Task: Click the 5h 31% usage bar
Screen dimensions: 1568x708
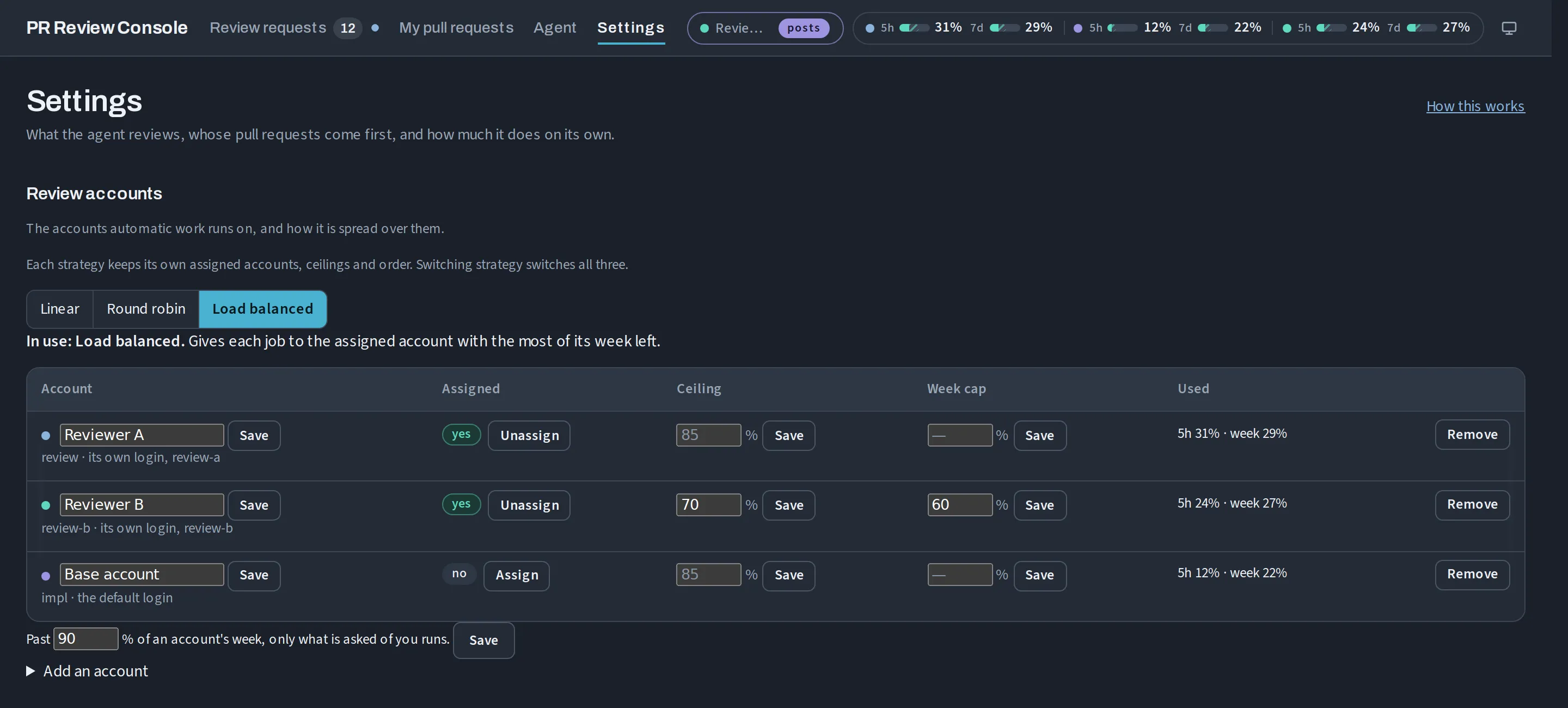Action: tap(914, 28)
